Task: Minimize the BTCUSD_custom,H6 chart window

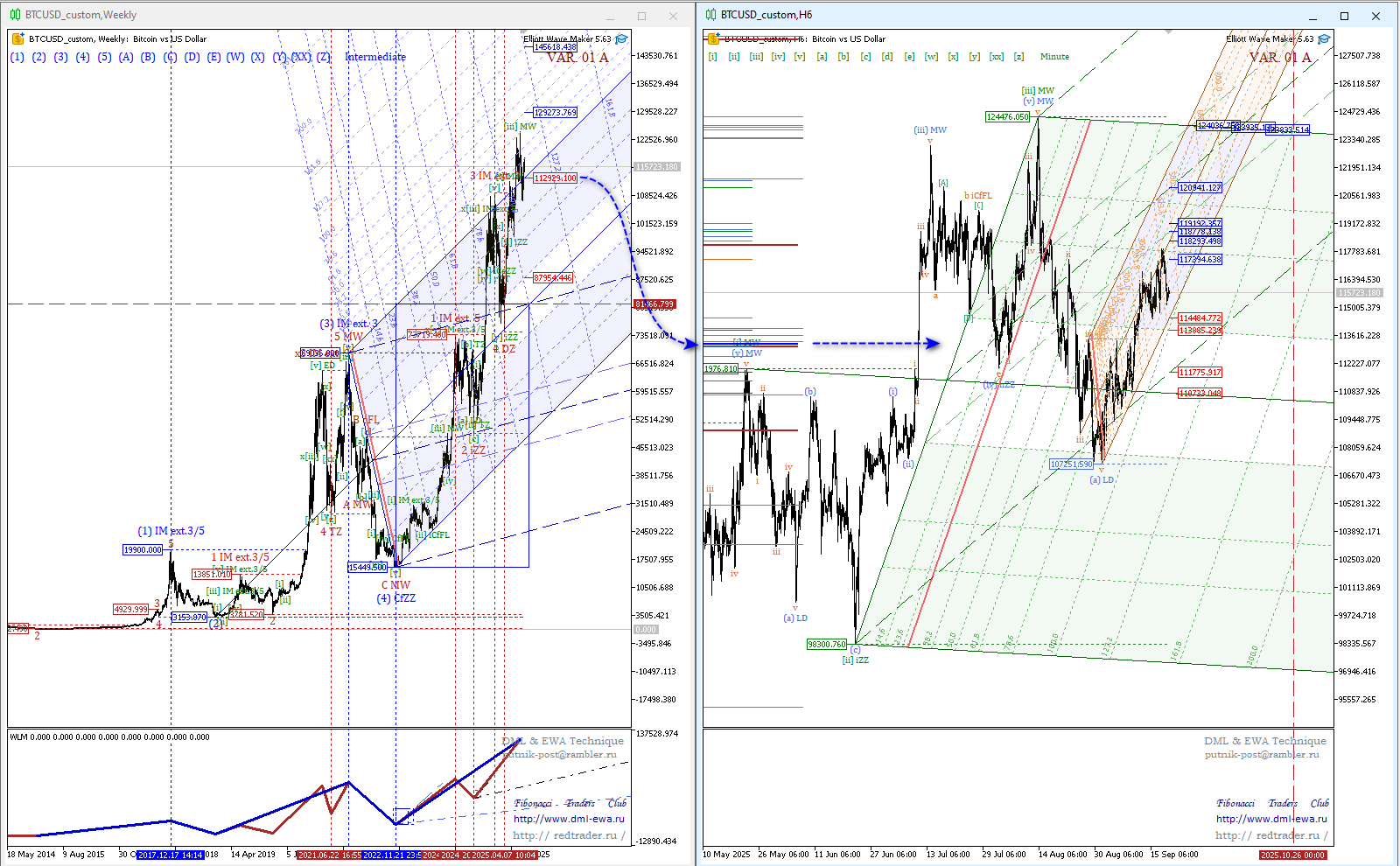Action: [1313, 16]
